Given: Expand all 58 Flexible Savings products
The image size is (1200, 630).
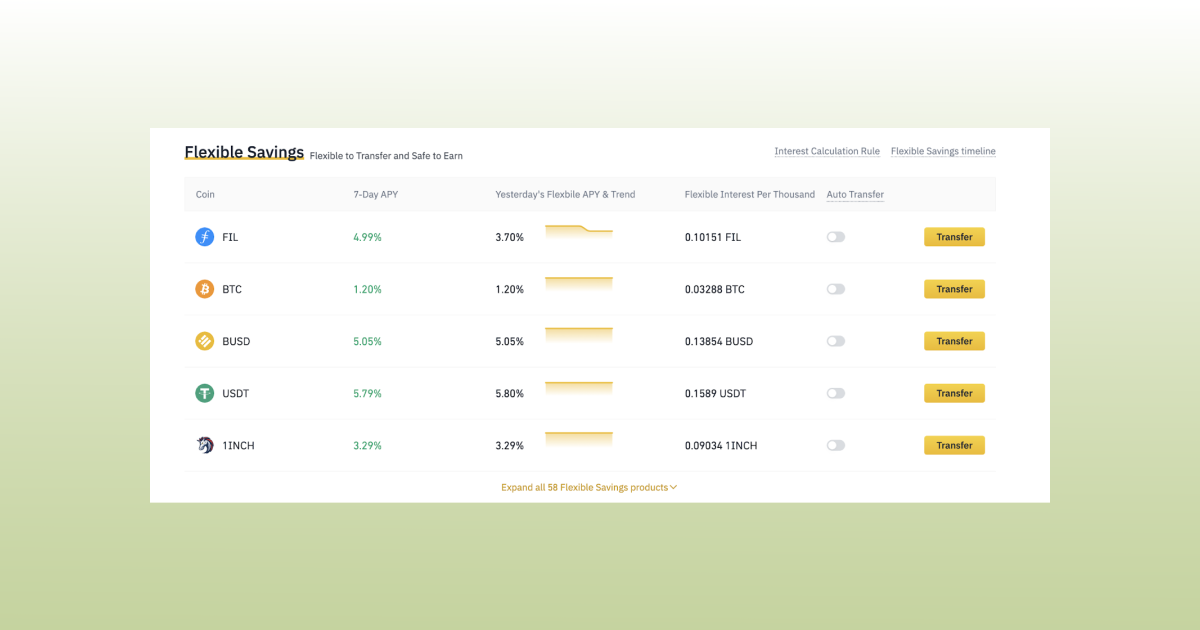Looking at the screenshot, I should [x=588, y=487].
